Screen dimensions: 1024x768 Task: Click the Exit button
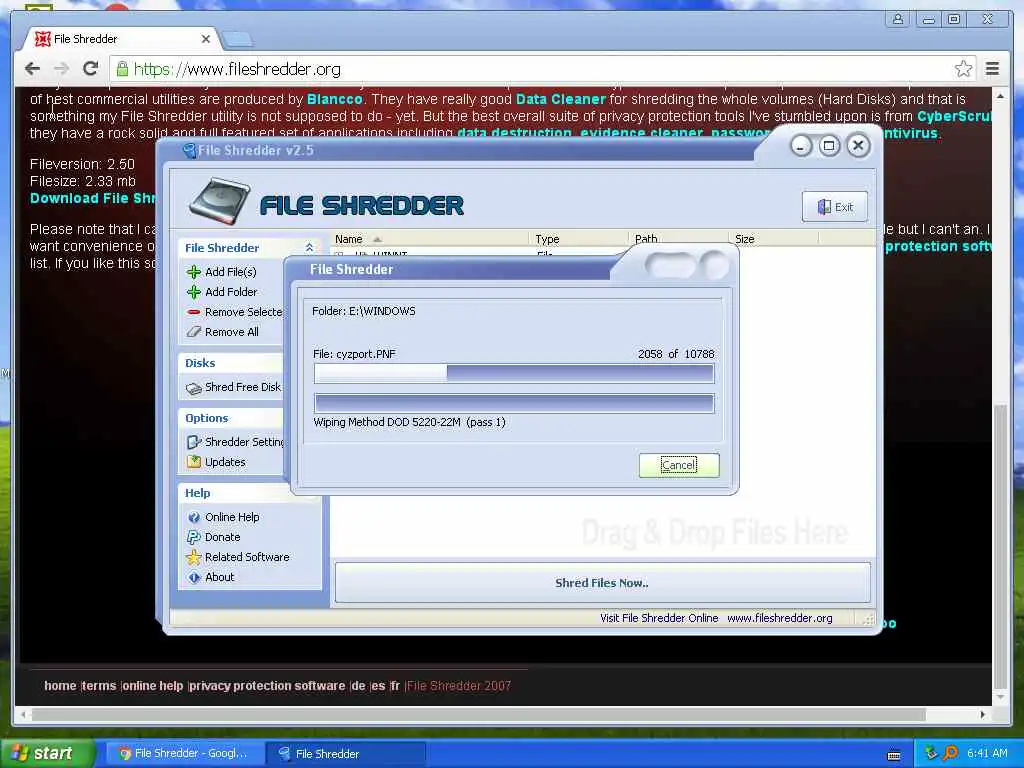point(835,206)
